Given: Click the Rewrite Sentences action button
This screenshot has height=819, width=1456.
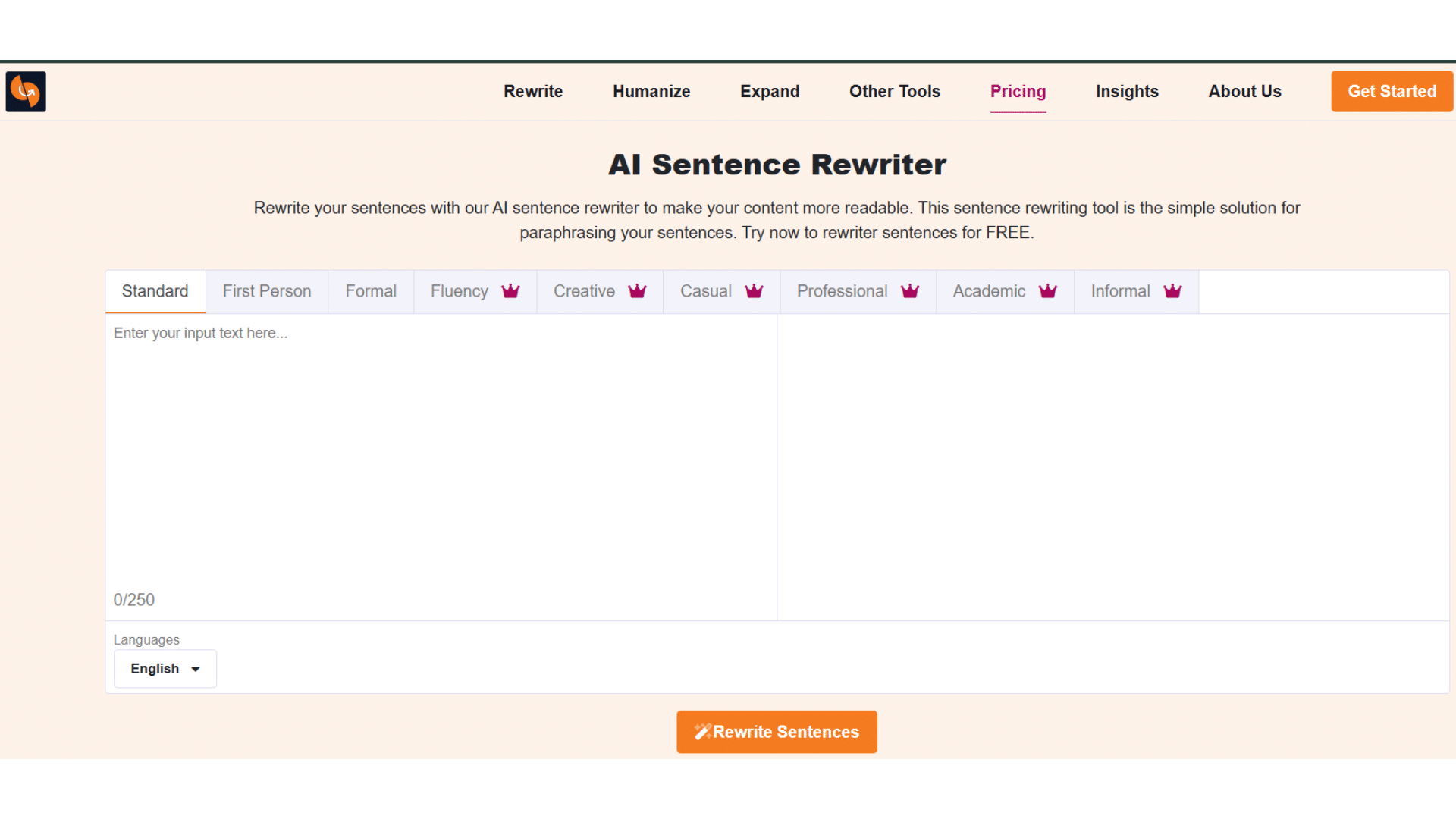Looking at the screenshot, I should [x=777, y=732].
